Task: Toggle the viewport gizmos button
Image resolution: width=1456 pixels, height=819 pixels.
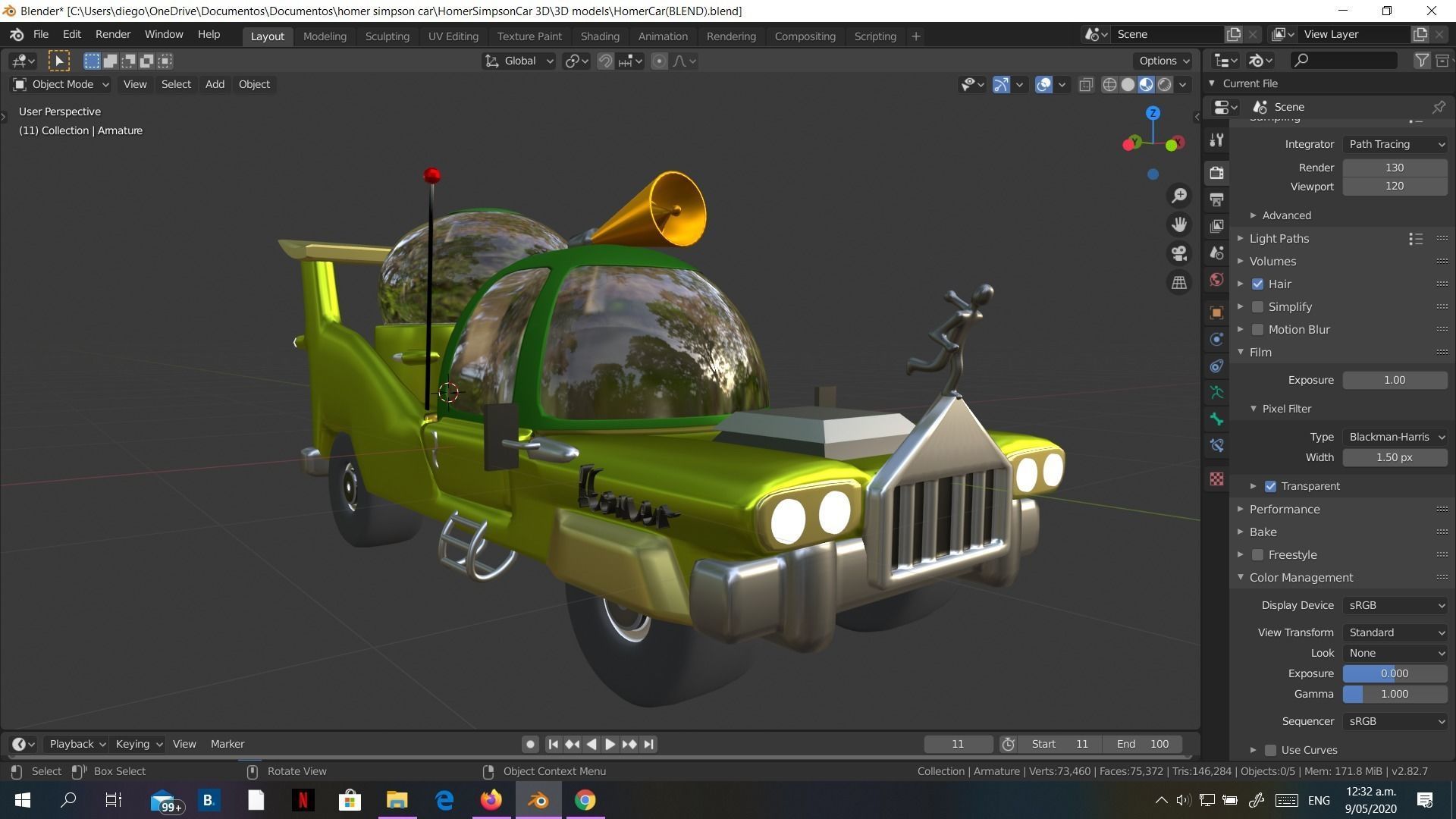Action: click(x=1001, y=84)
